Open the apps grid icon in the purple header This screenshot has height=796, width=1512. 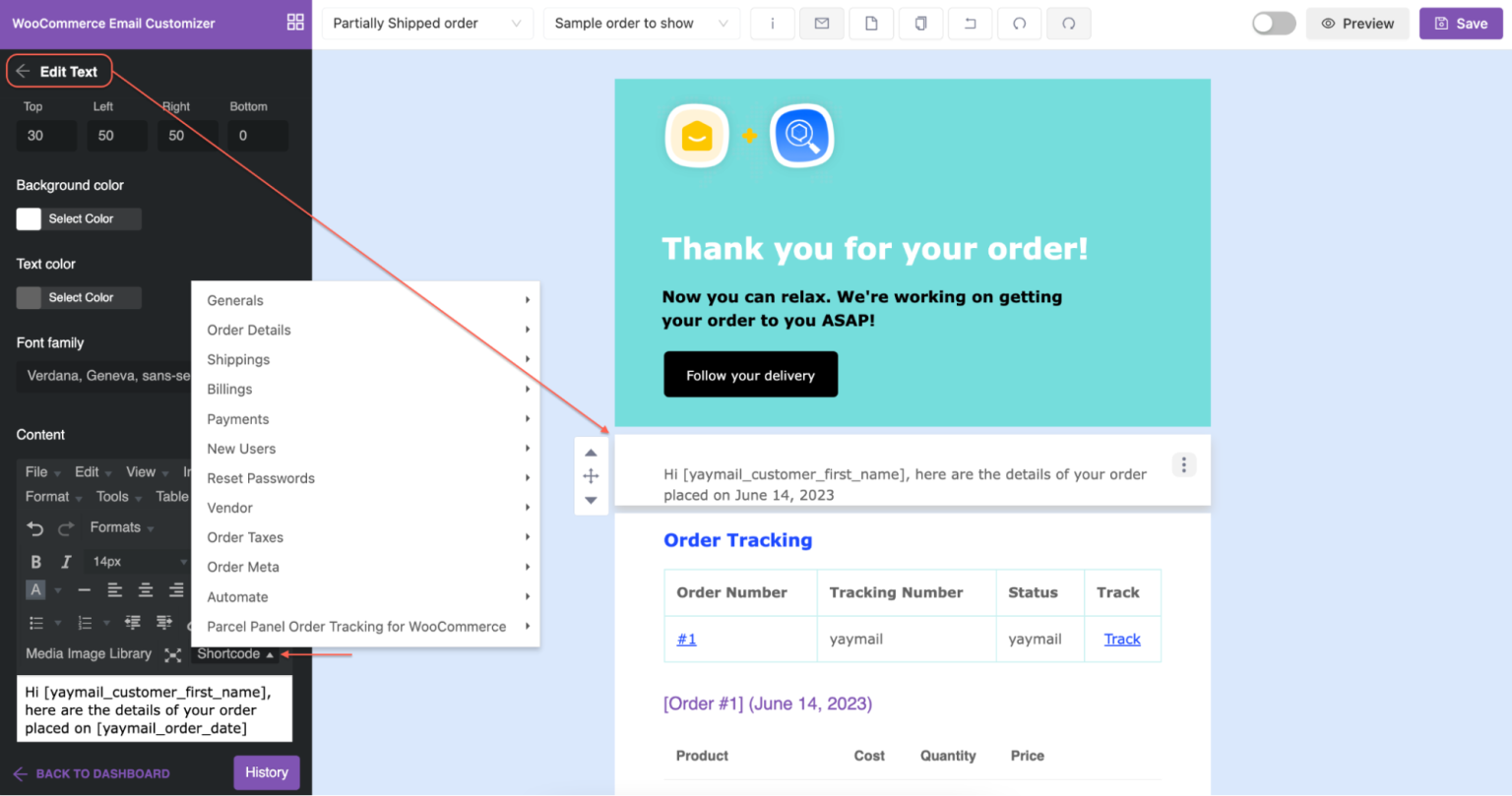coord(294,20)
